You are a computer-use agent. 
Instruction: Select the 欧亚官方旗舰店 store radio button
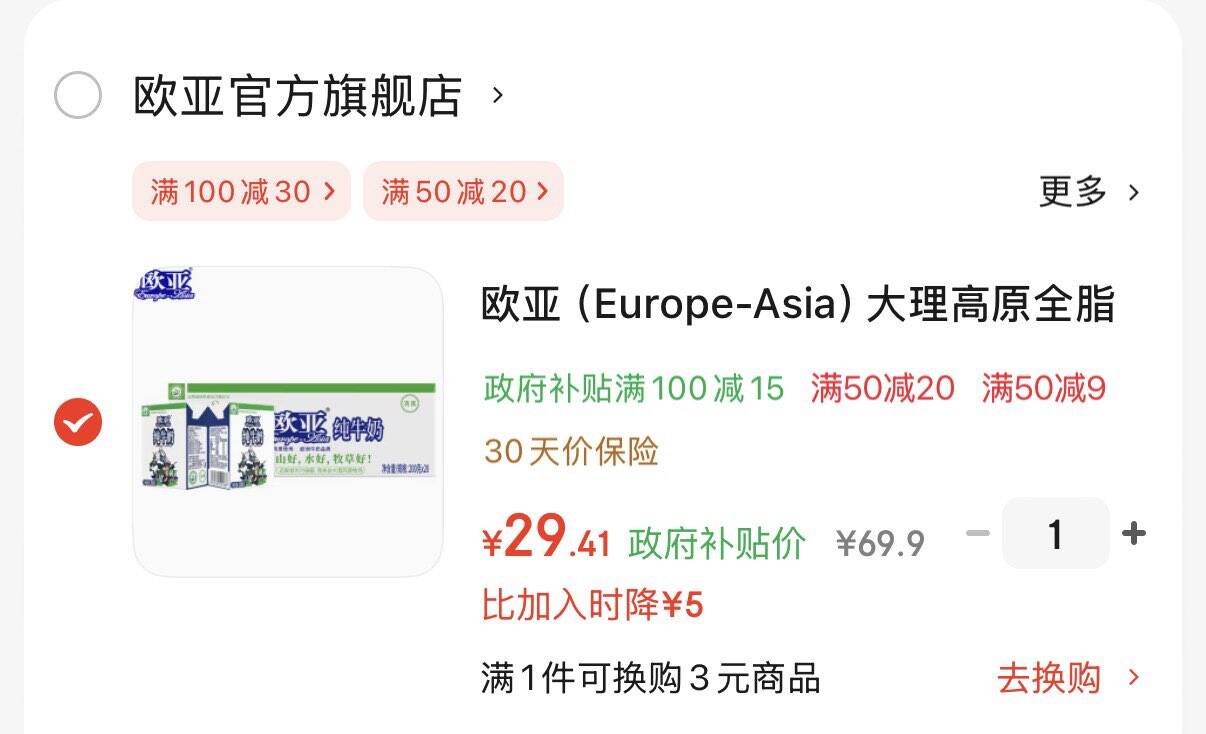[x=77, y=96]
